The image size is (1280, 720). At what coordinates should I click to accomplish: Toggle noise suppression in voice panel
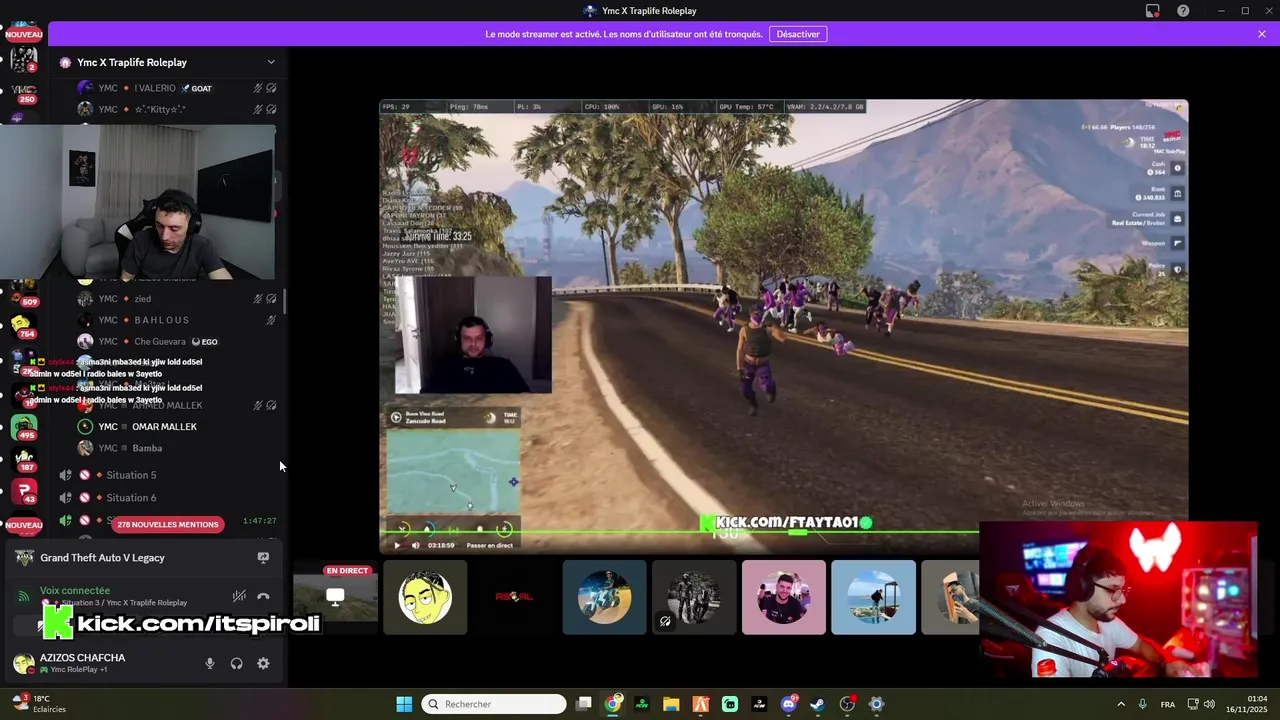pos(239,596)
